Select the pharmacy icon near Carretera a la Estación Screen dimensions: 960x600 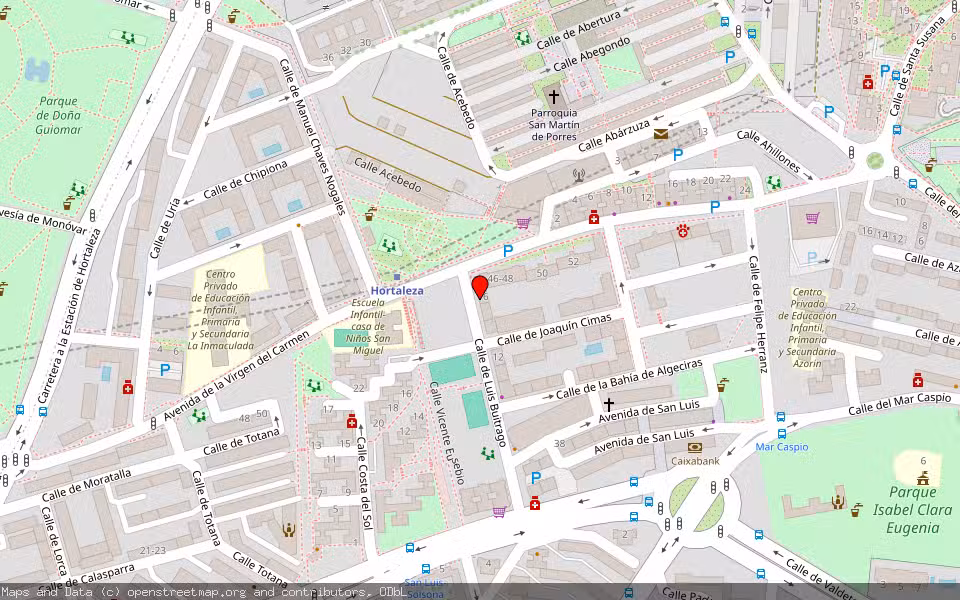point(127,387)
